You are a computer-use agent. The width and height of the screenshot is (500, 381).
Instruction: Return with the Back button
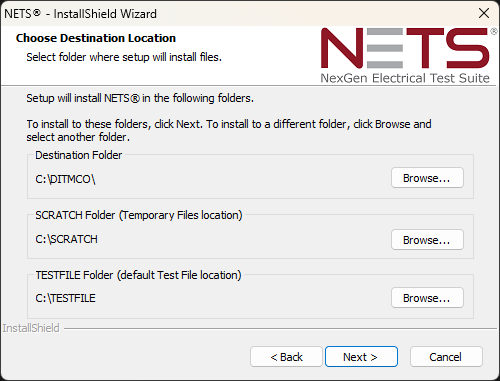point(286,357)
